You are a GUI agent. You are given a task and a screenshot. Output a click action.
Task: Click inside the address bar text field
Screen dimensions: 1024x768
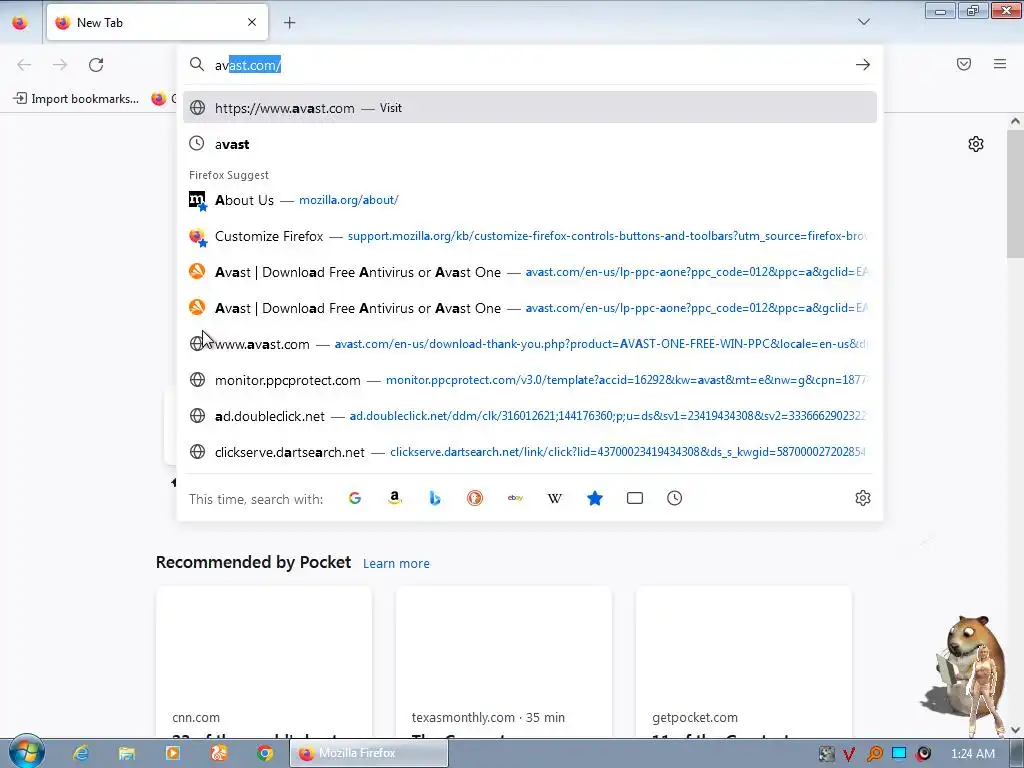pos(529,65)
